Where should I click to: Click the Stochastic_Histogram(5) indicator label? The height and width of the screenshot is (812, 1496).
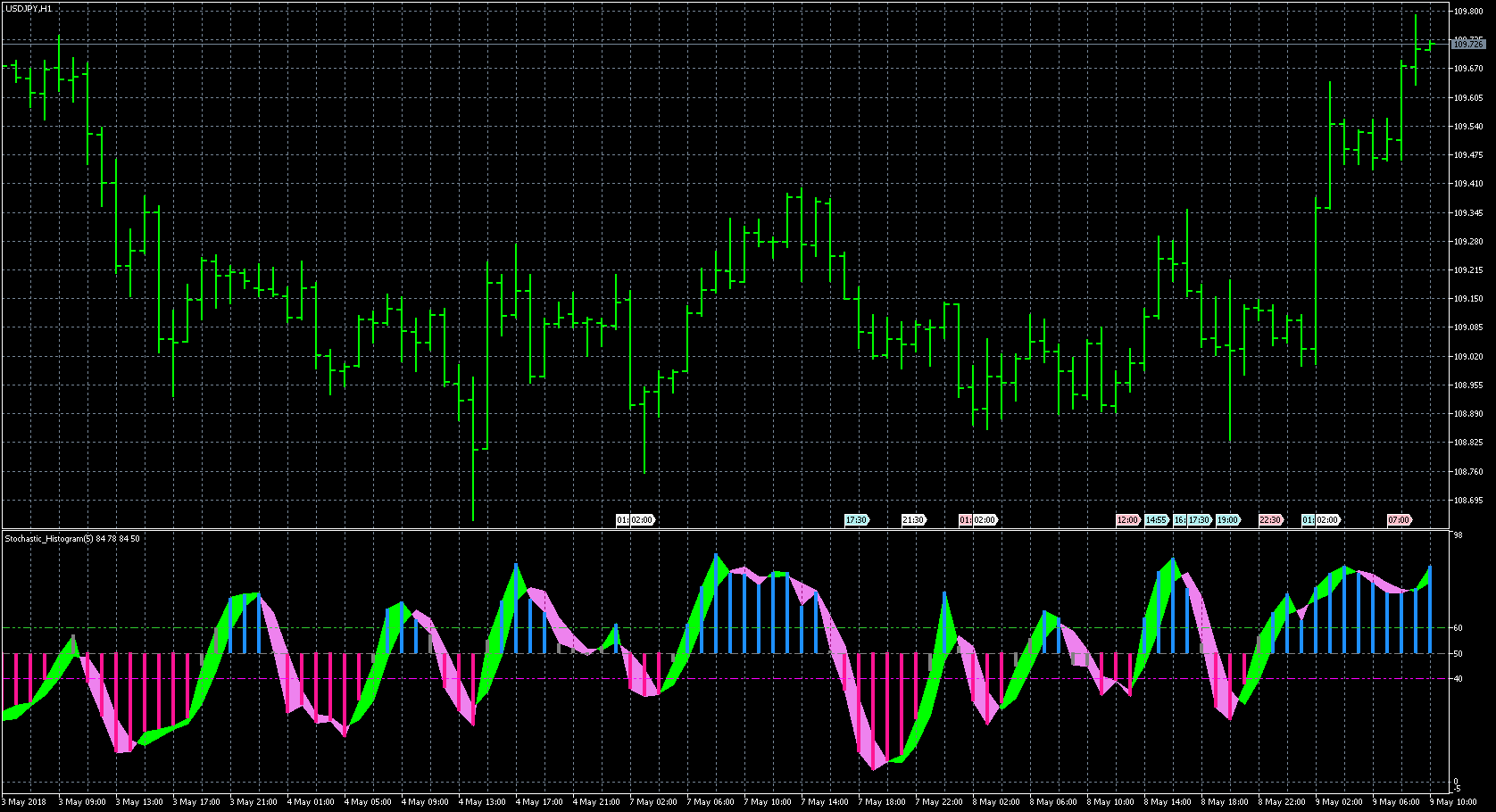tap(71, 539)
